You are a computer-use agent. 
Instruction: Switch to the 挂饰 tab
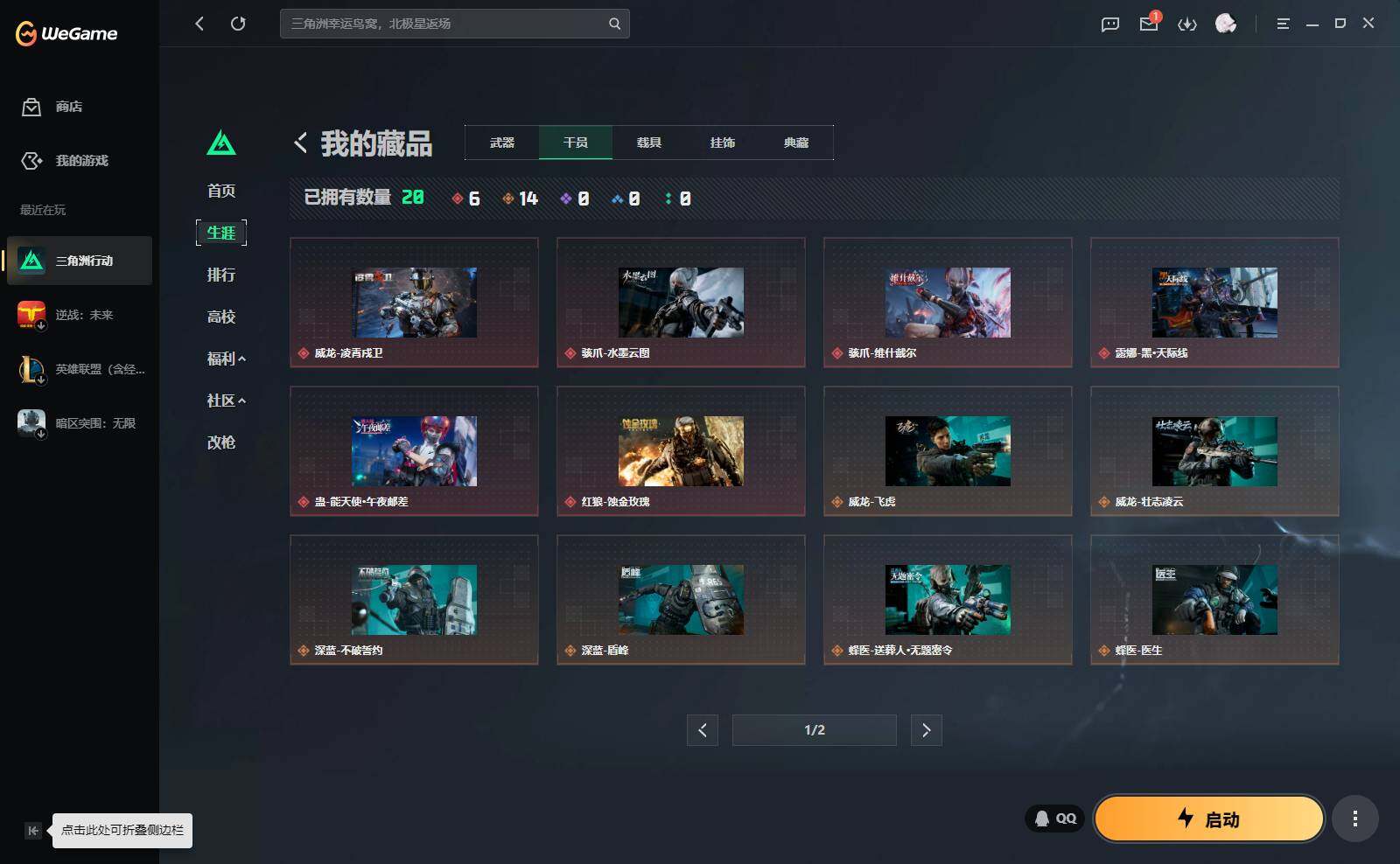723,143
